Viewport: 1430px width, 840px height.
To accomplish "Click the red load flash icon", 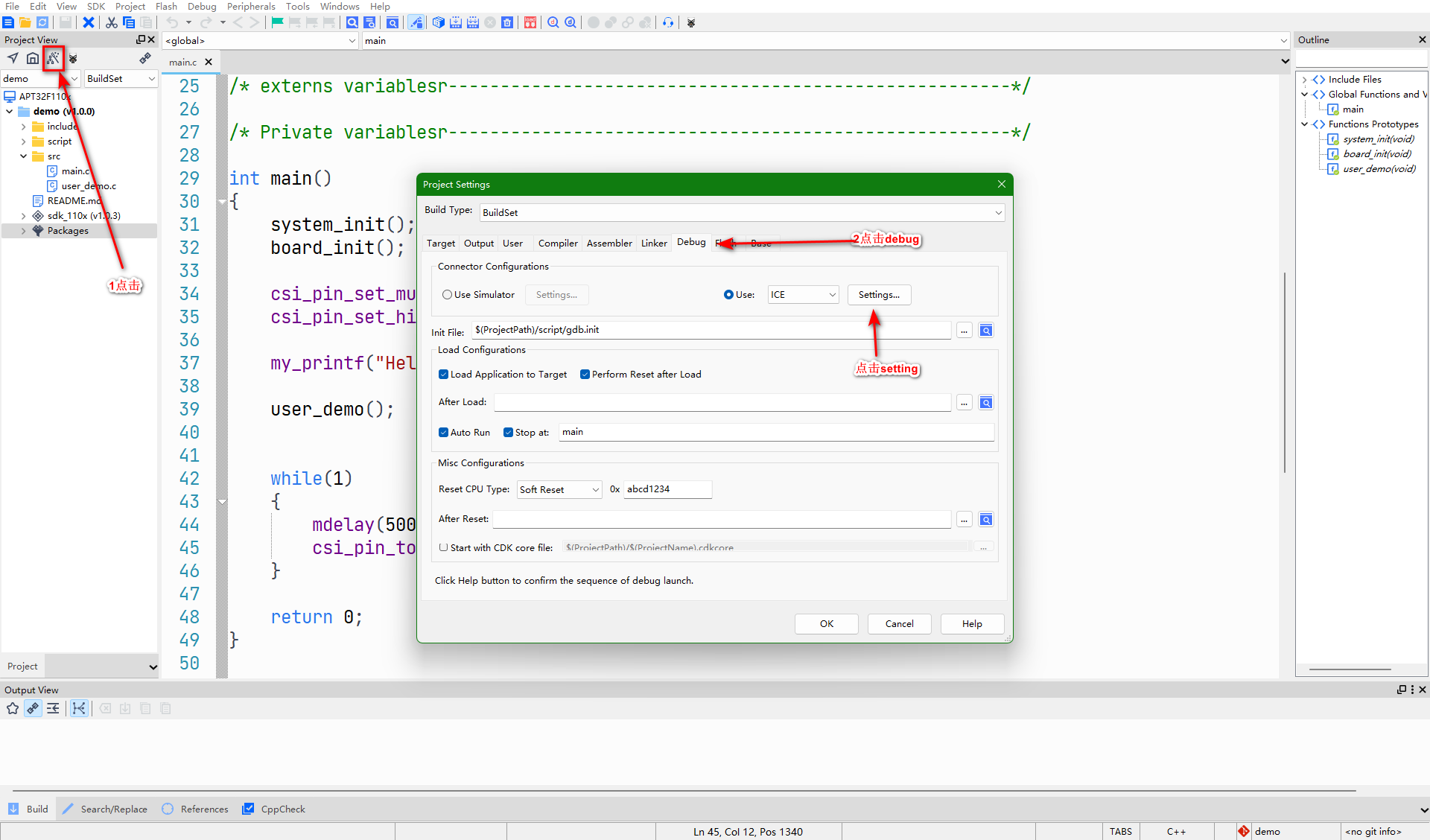I will coord(530,22).
